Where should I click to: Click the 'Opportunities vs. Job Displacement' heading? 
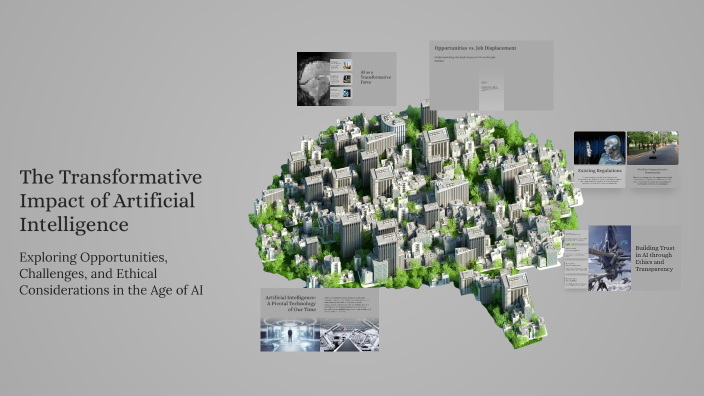tap(475, 48)
